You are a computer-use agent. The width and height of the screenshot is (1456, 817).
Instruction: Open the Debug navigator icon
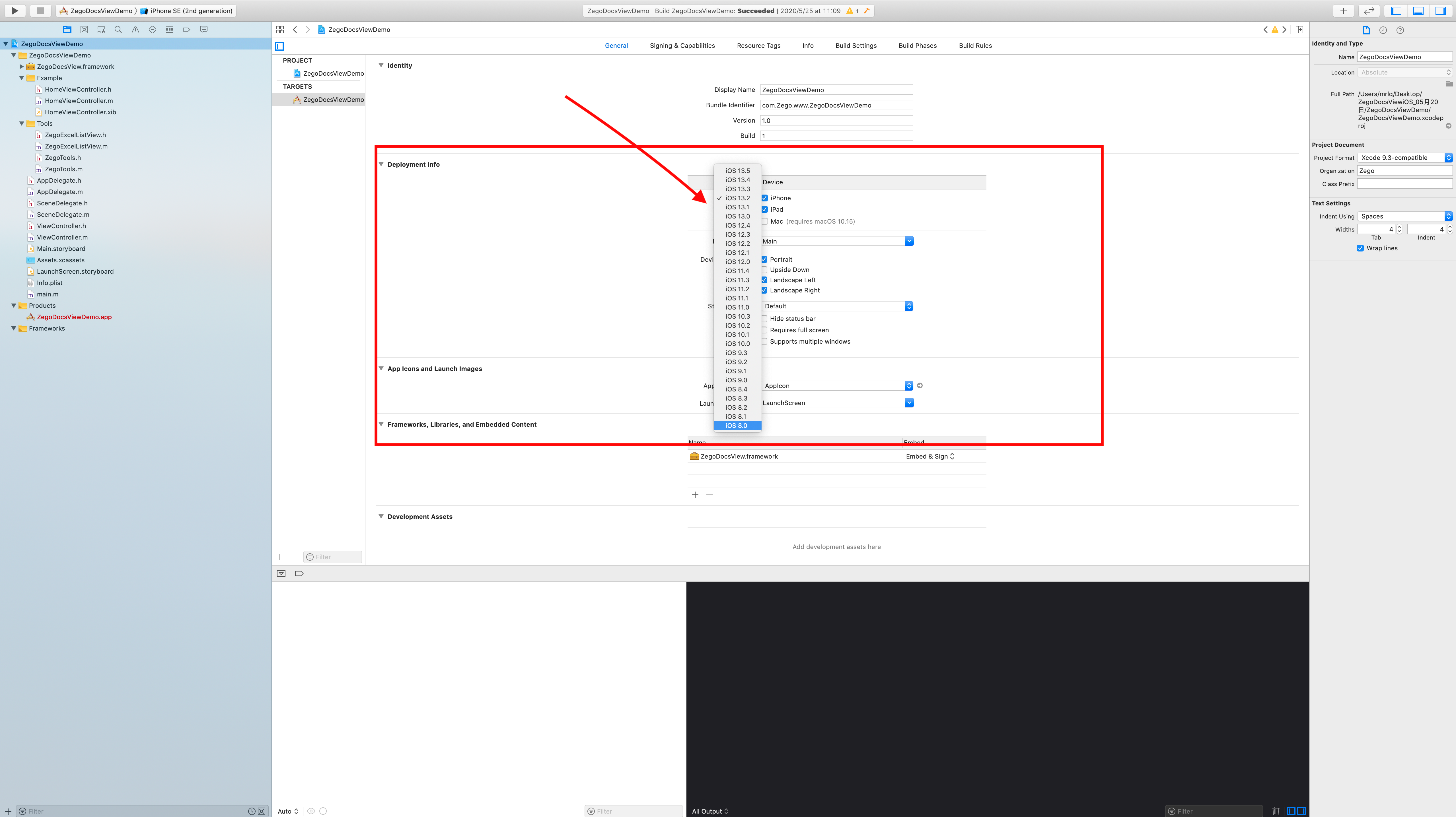(170, 29)
